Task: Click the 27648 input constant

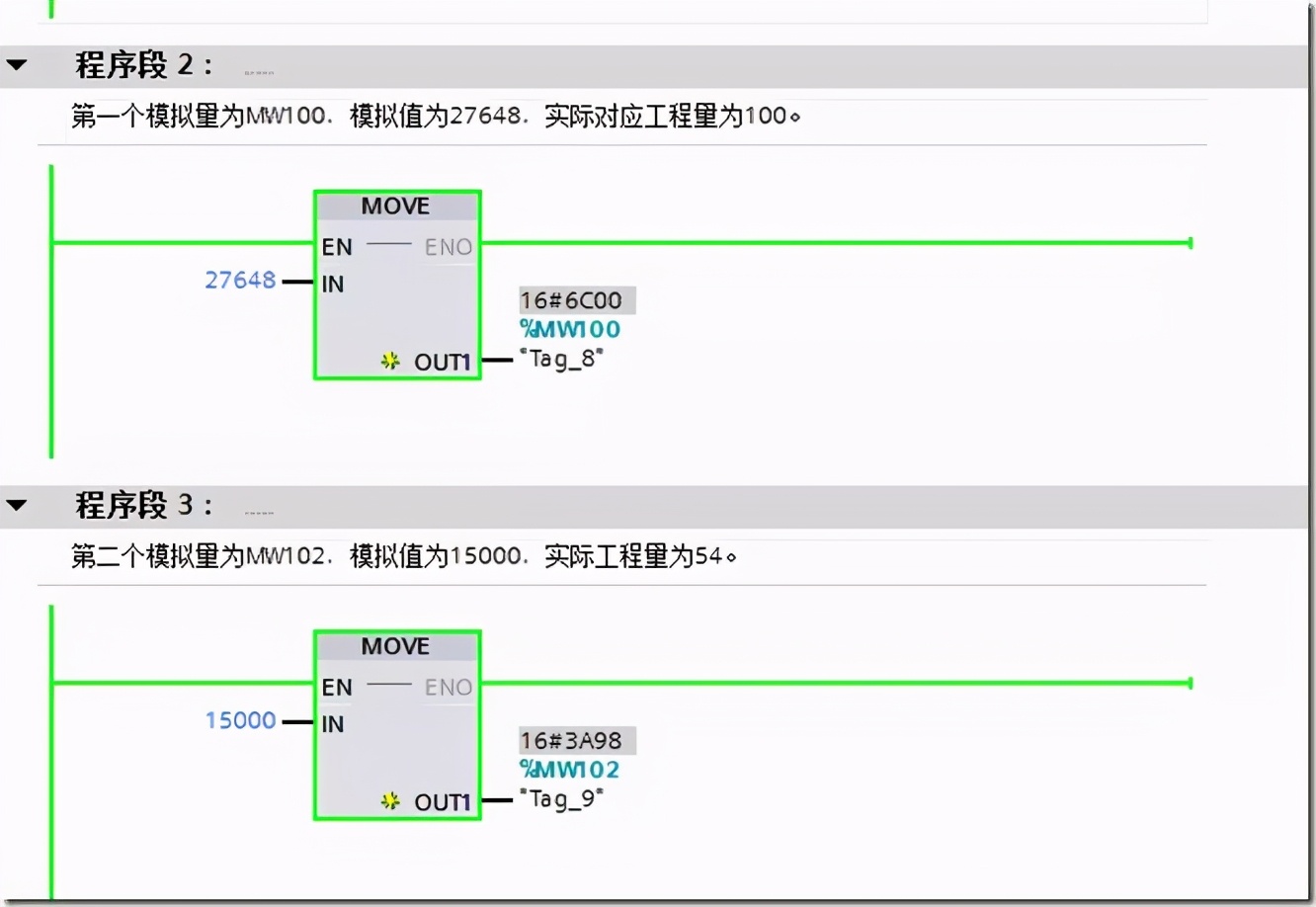Action: point(240,281)
